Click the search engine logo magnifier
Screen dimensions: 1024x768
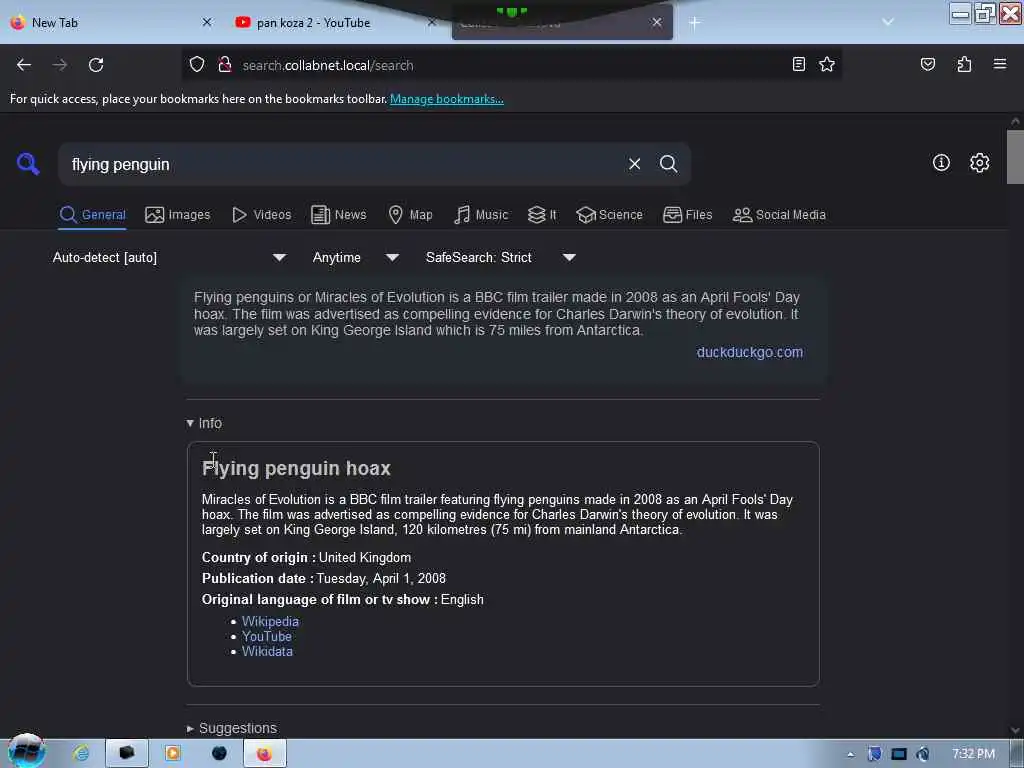click(x=27, y=164)
